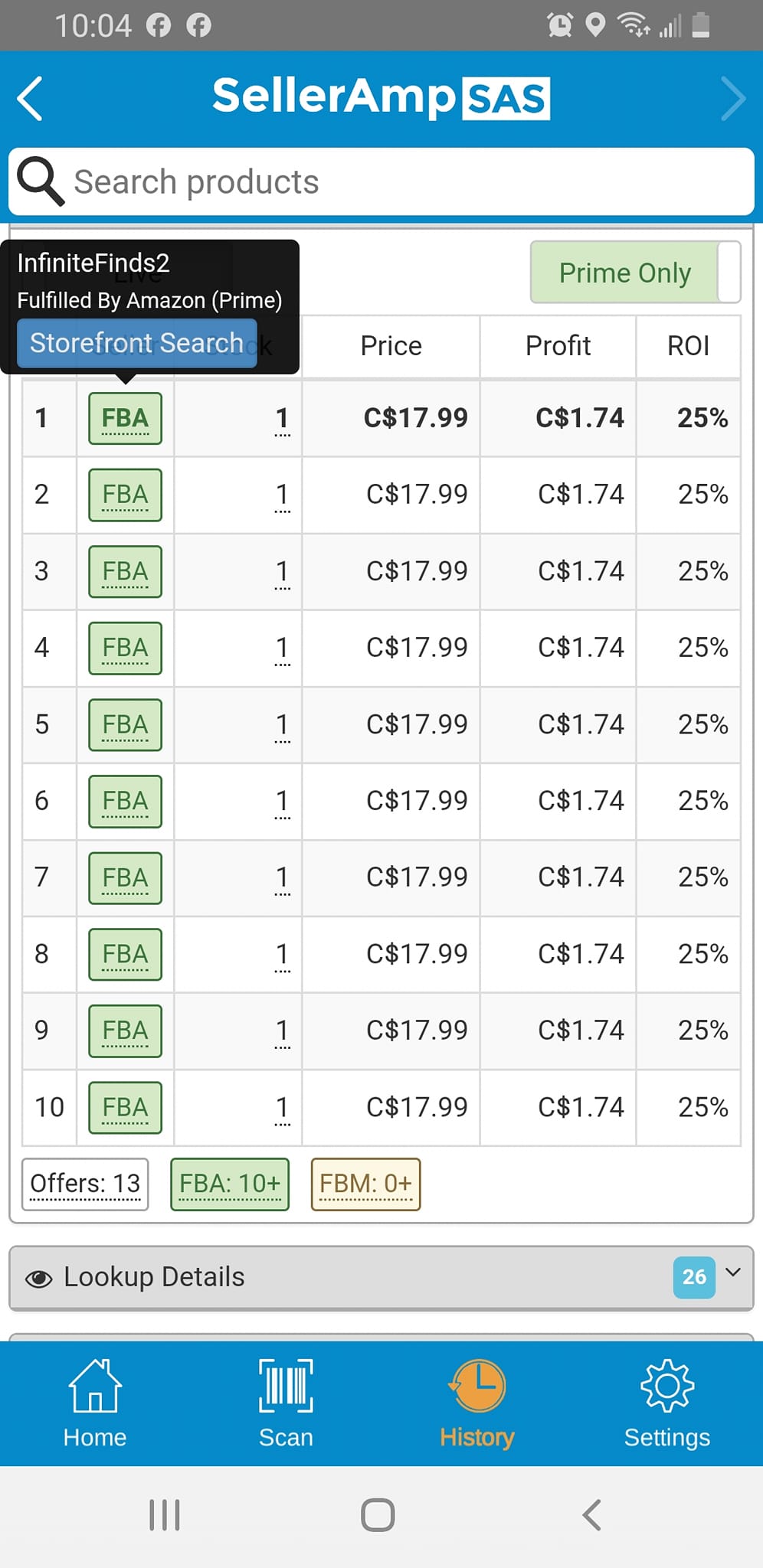Toggle the Prime Only switch
The width and height of the screenshot is (763, 1568).
[x=635, y=273]
